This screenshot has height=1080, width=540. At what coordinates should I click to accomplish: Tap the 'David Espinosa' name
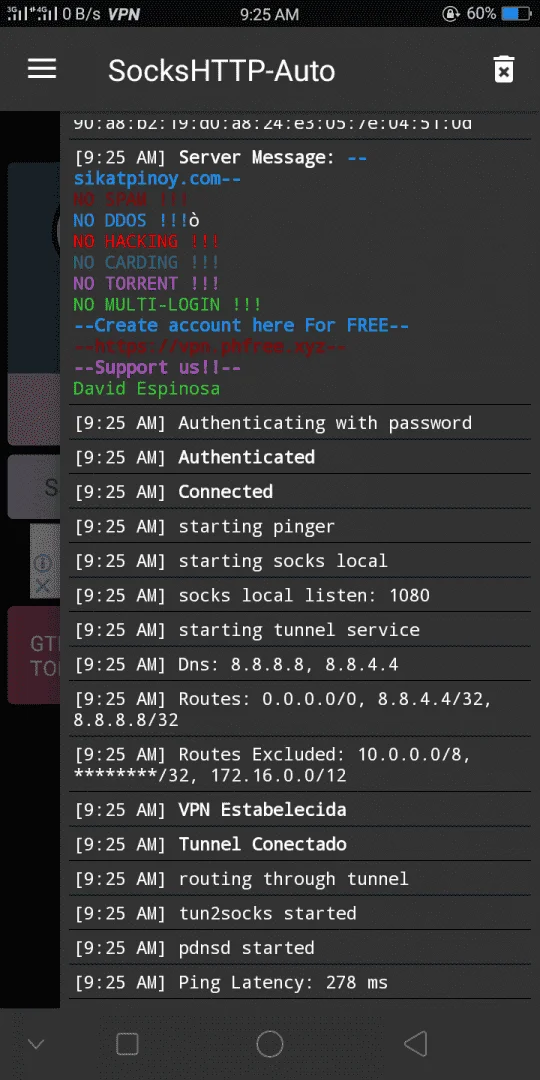pyautogui.click(x=146, y=388)
